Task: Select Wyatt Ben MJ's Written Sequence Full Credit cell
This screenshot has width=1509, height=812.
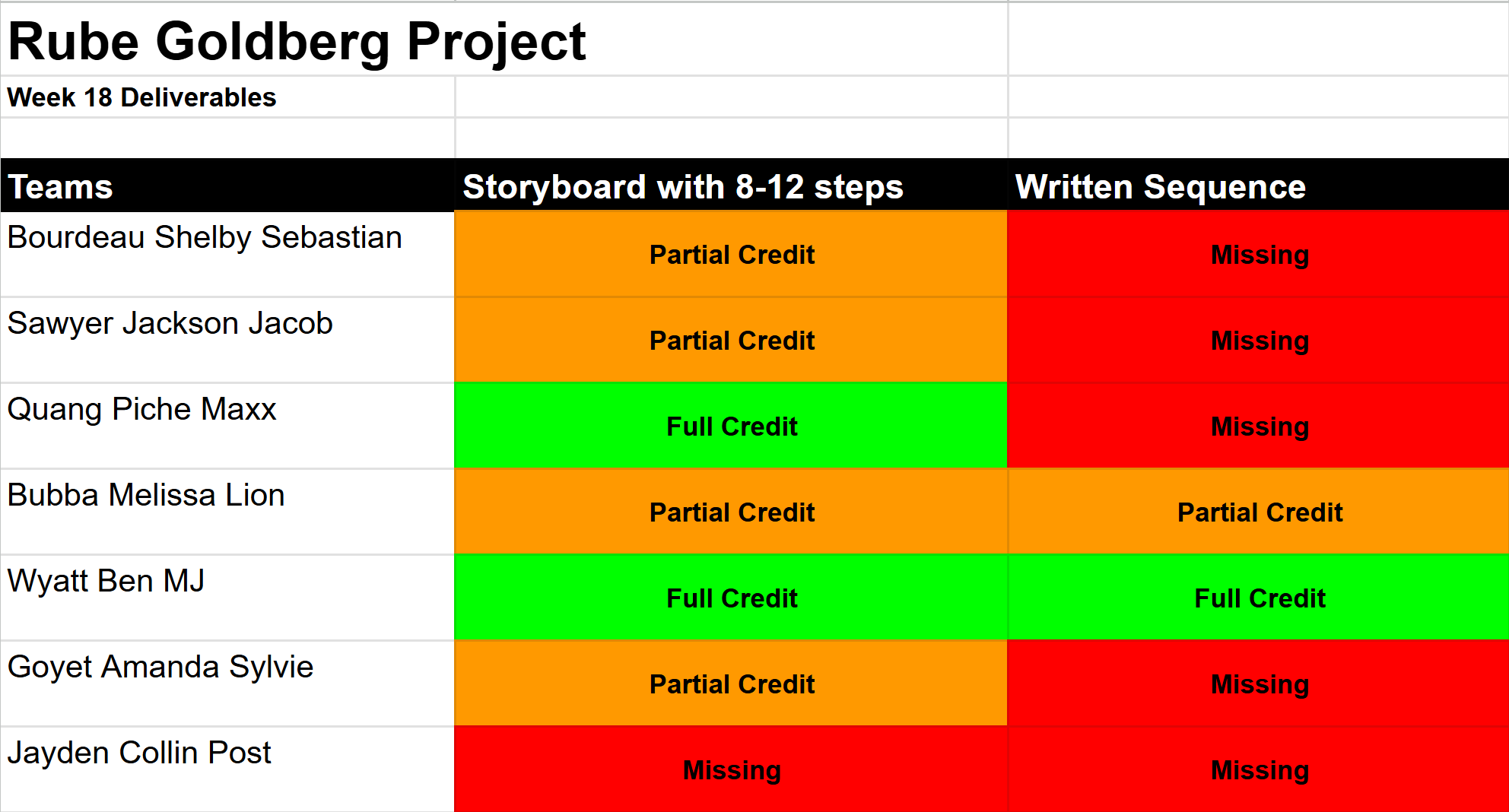Action: pos(1260,598)
